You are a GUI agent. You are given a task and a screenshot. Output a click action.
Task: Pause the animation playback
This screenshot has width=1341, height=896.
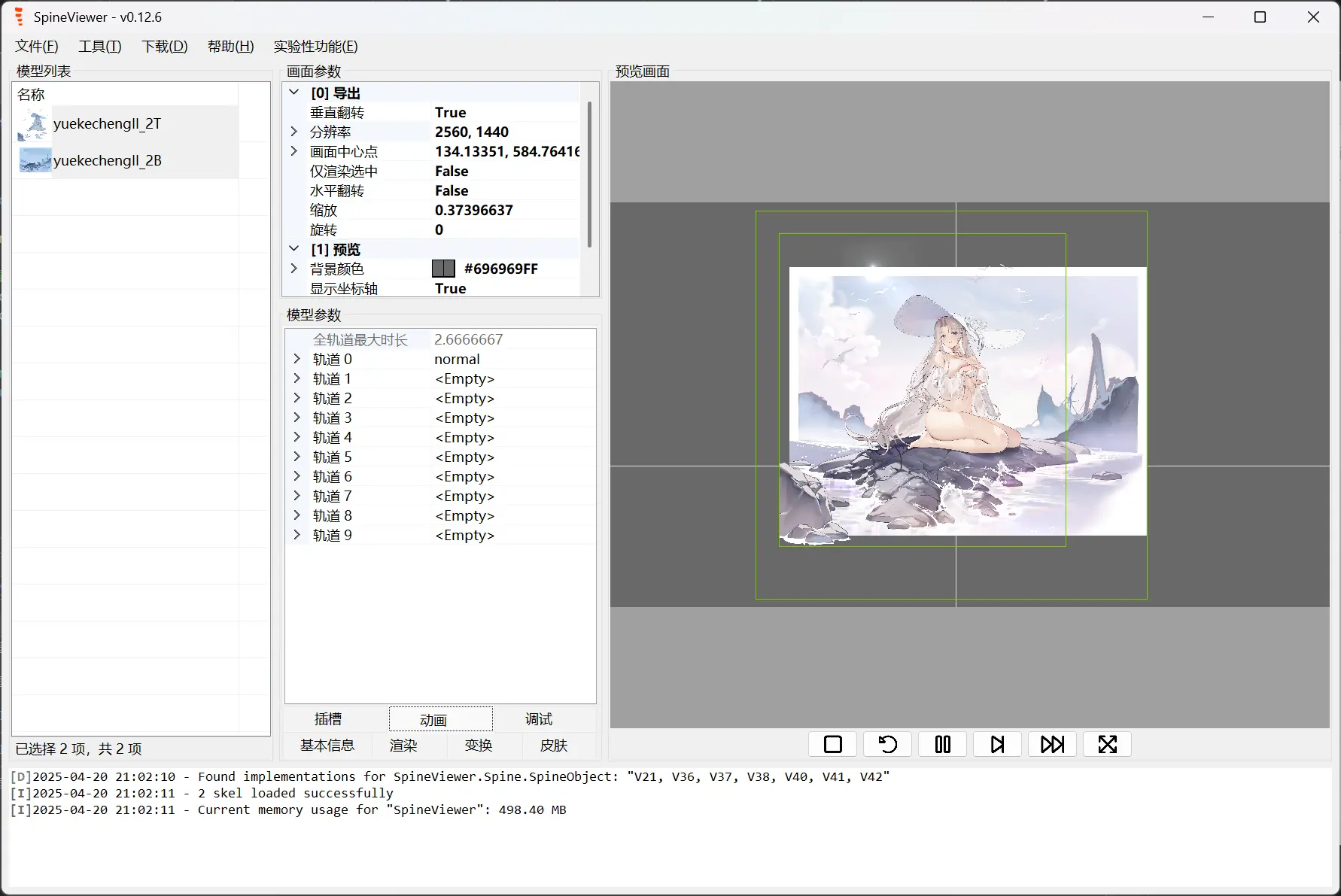tap(941, 743)
